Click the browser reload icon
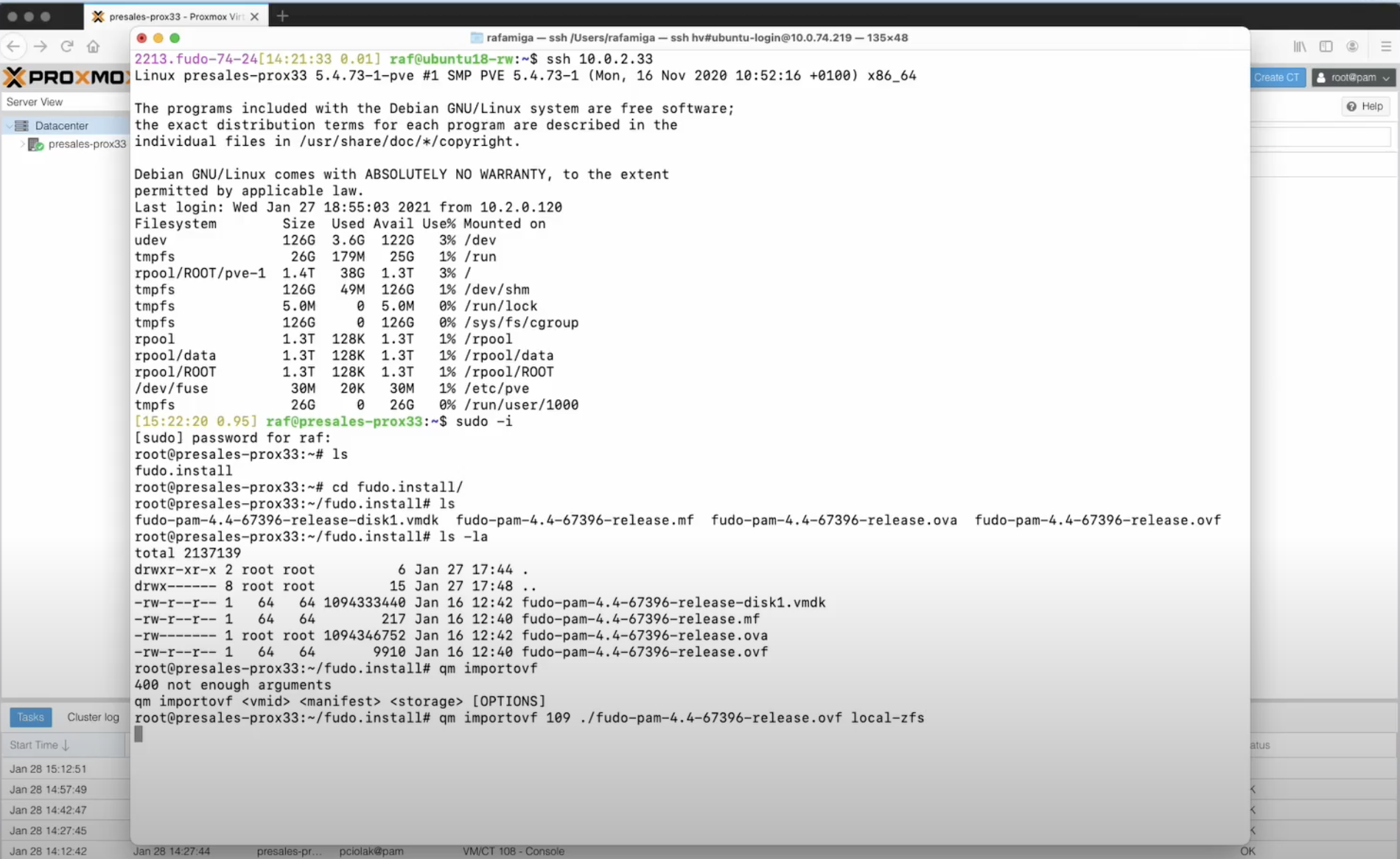1400x859 pixels. [x=67, y=46]
